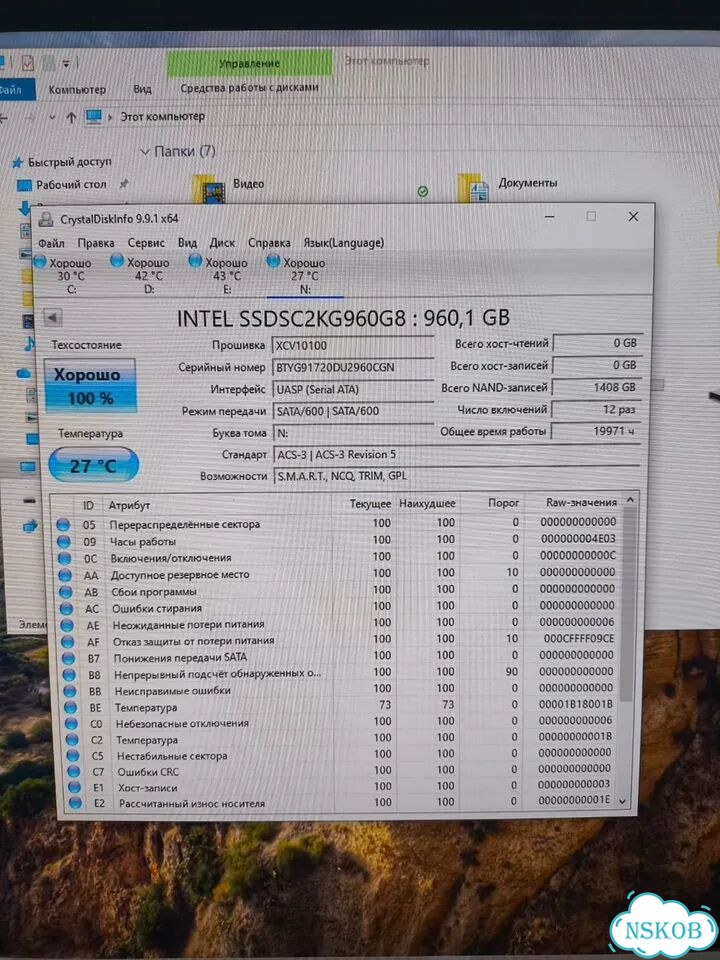The height and width of the screenshot is (960, 720).
Task: Select the B8 Непрерывный подсчёт attribute text
Action: (218, 674)
